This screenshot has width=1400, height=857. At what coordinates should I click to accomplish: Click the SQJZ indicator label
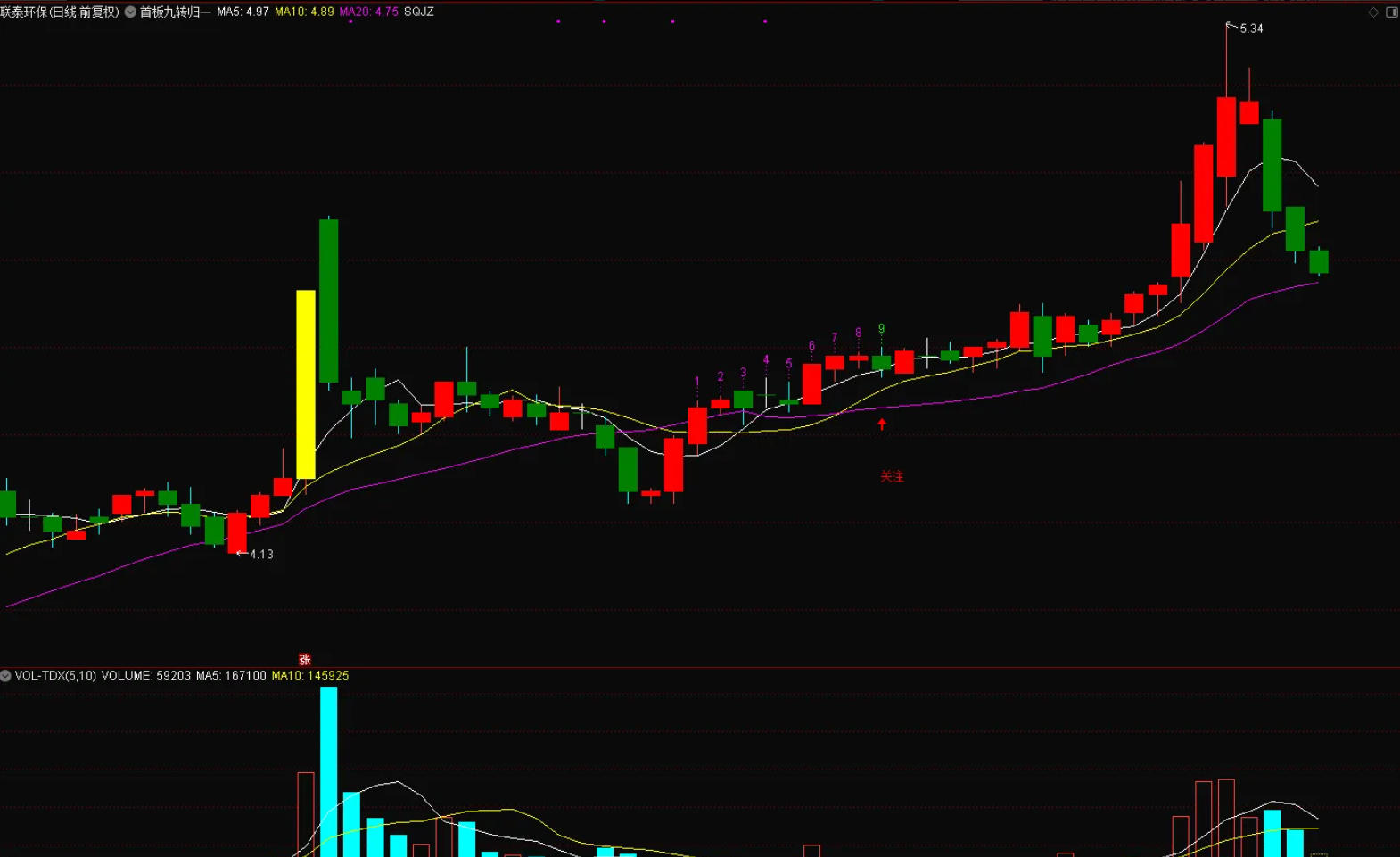(419, 12)
